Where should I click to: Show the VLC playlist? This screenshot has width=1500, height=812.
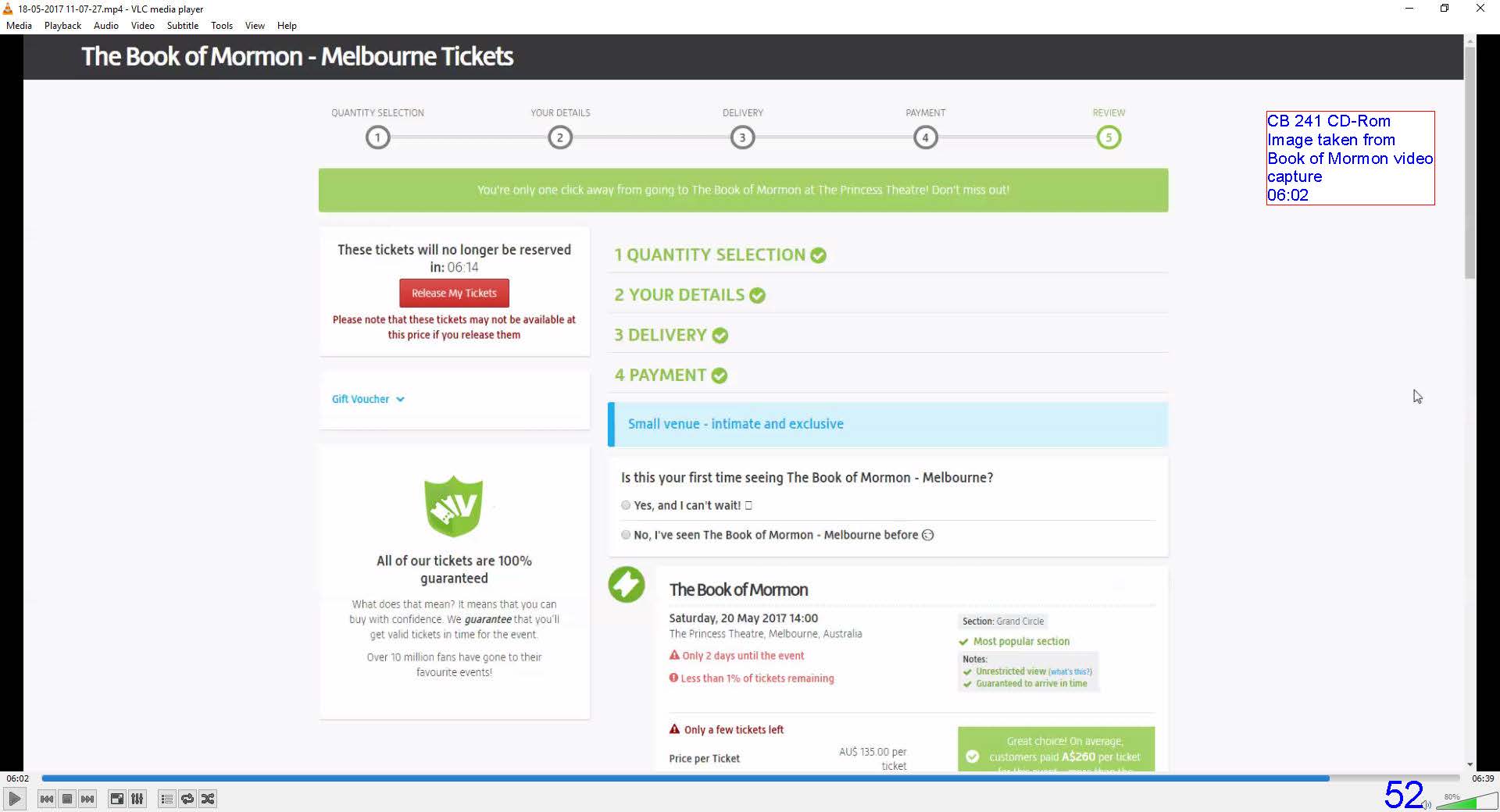166,799
